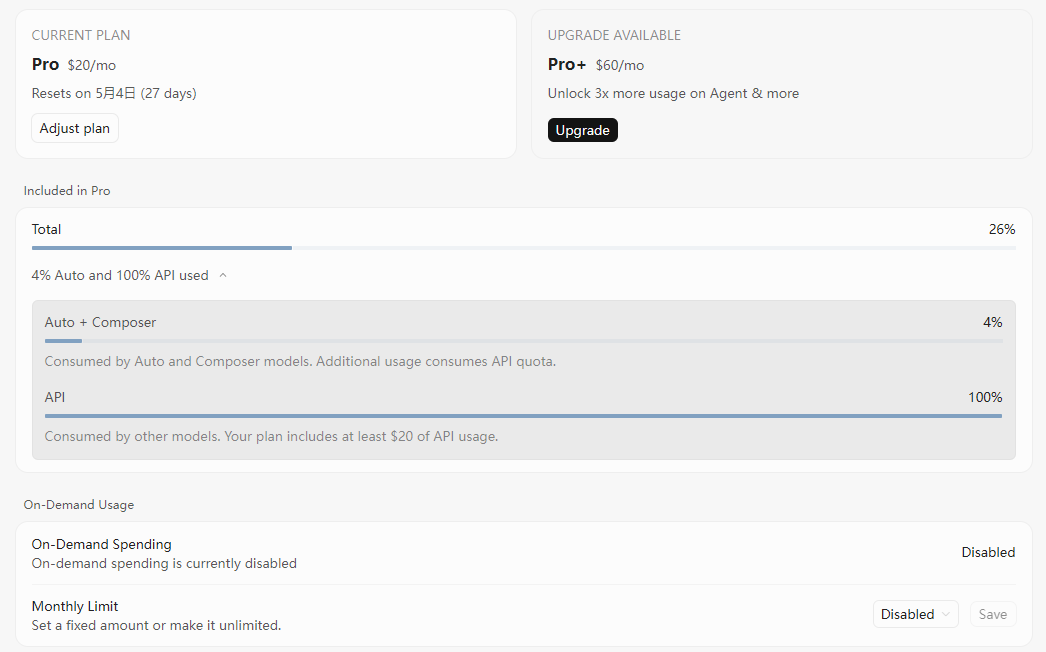Click the Auto + Composer usage bar
Image resolution: width=1046 pixels, height=652 pixels.
tap(523, 341)
